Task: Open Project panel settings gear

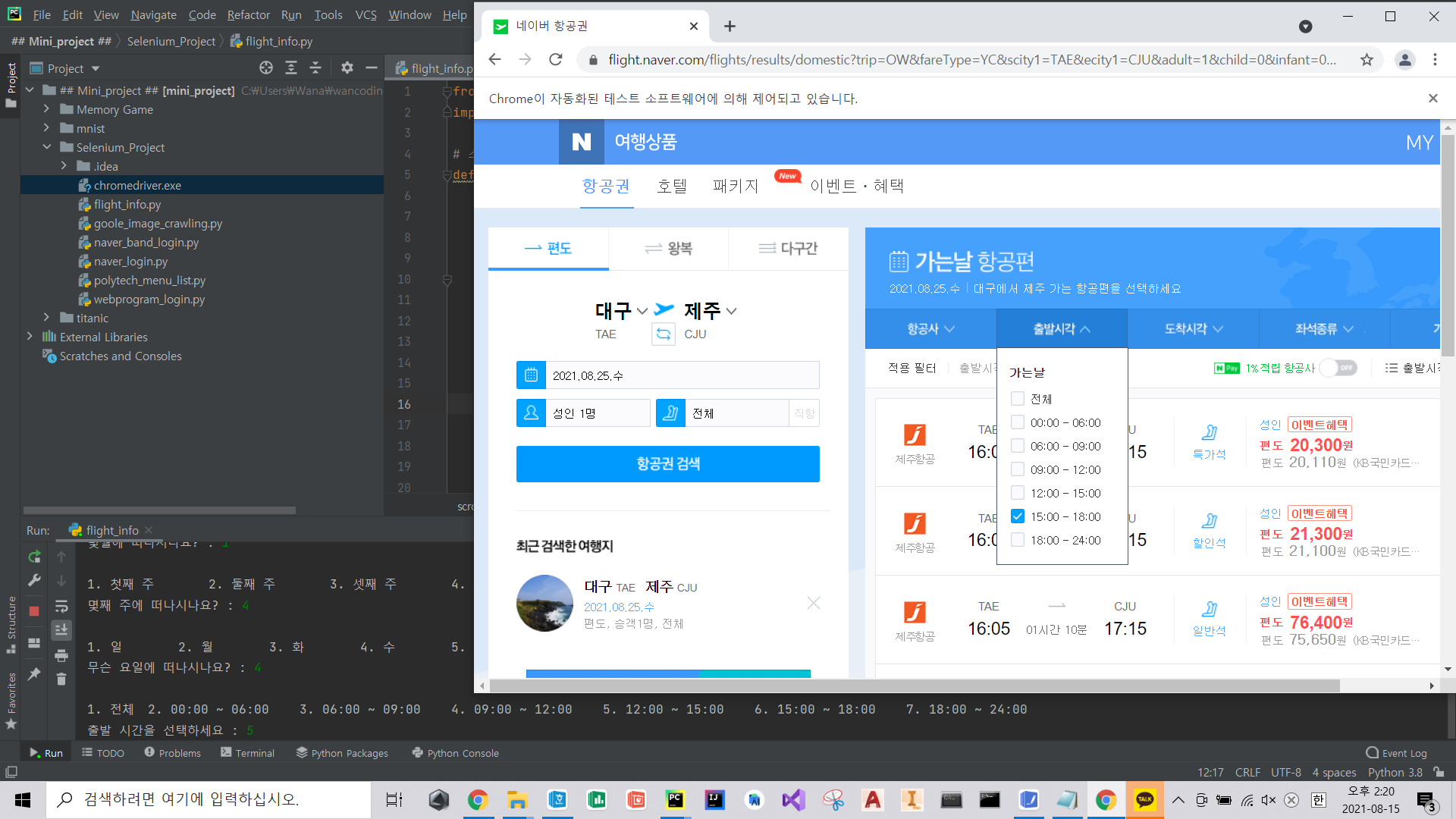Action: pyautogui.click(x=347, y=68)
